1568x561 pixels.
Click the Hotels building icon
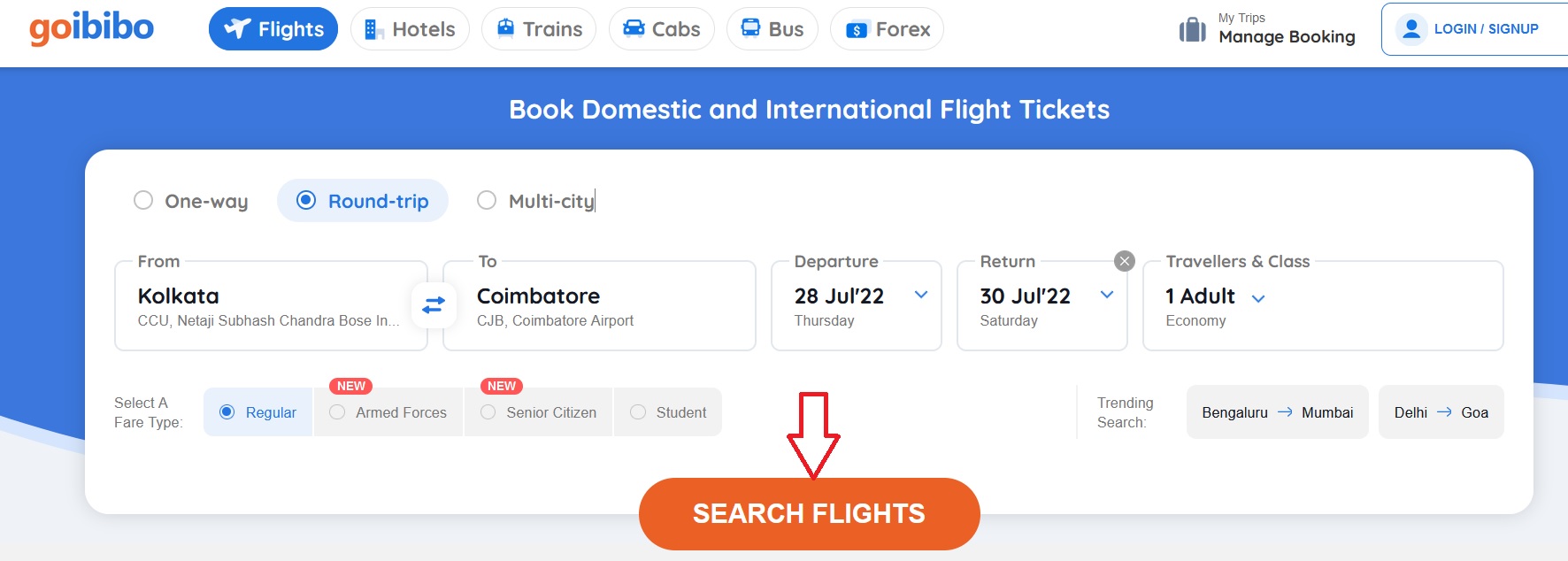(x=374, y=29)
